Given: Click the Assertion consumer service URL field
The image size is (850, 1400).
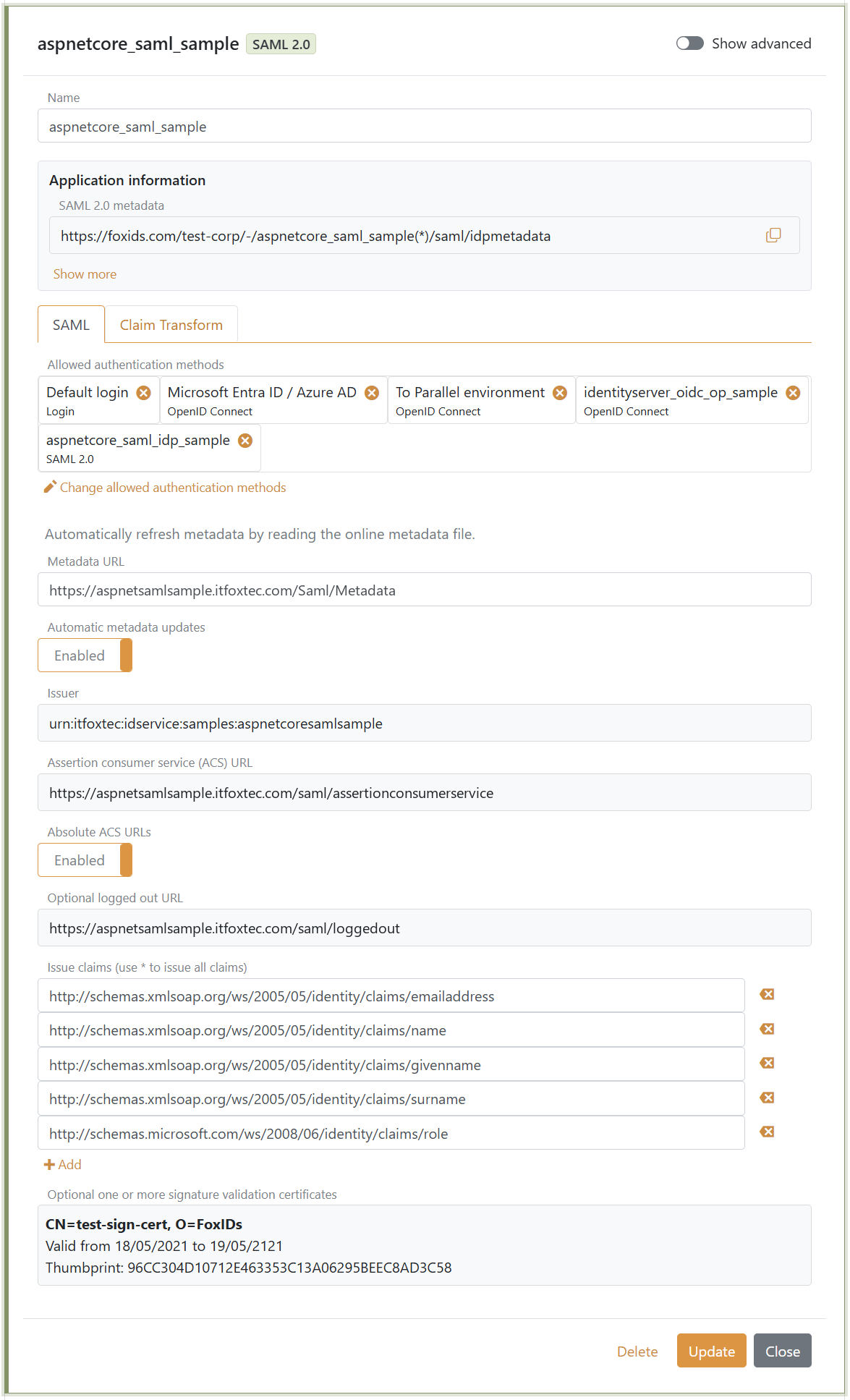Looking at the screenshot, I should [425, 792].
